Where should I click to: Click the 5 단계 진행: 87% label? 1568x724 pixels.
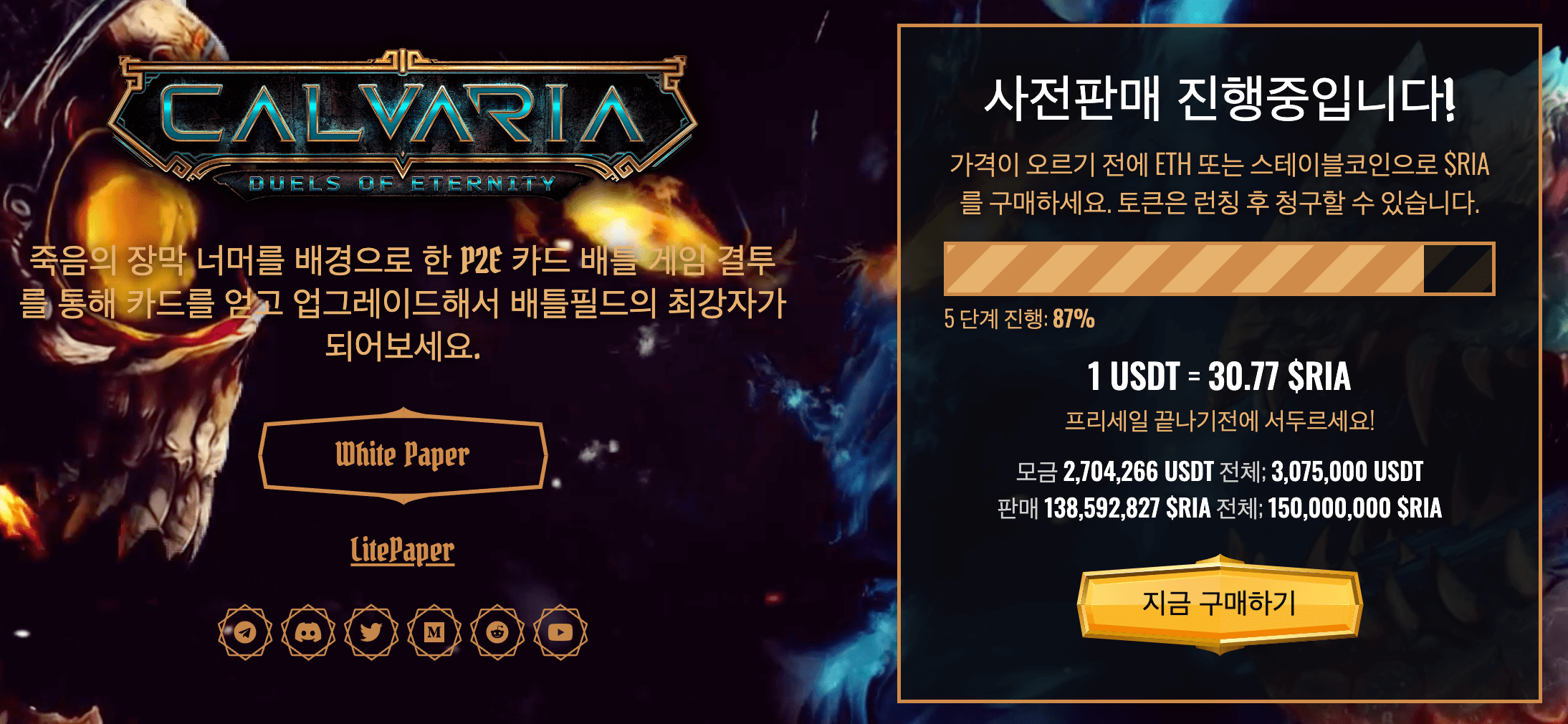click(1019, 318)
